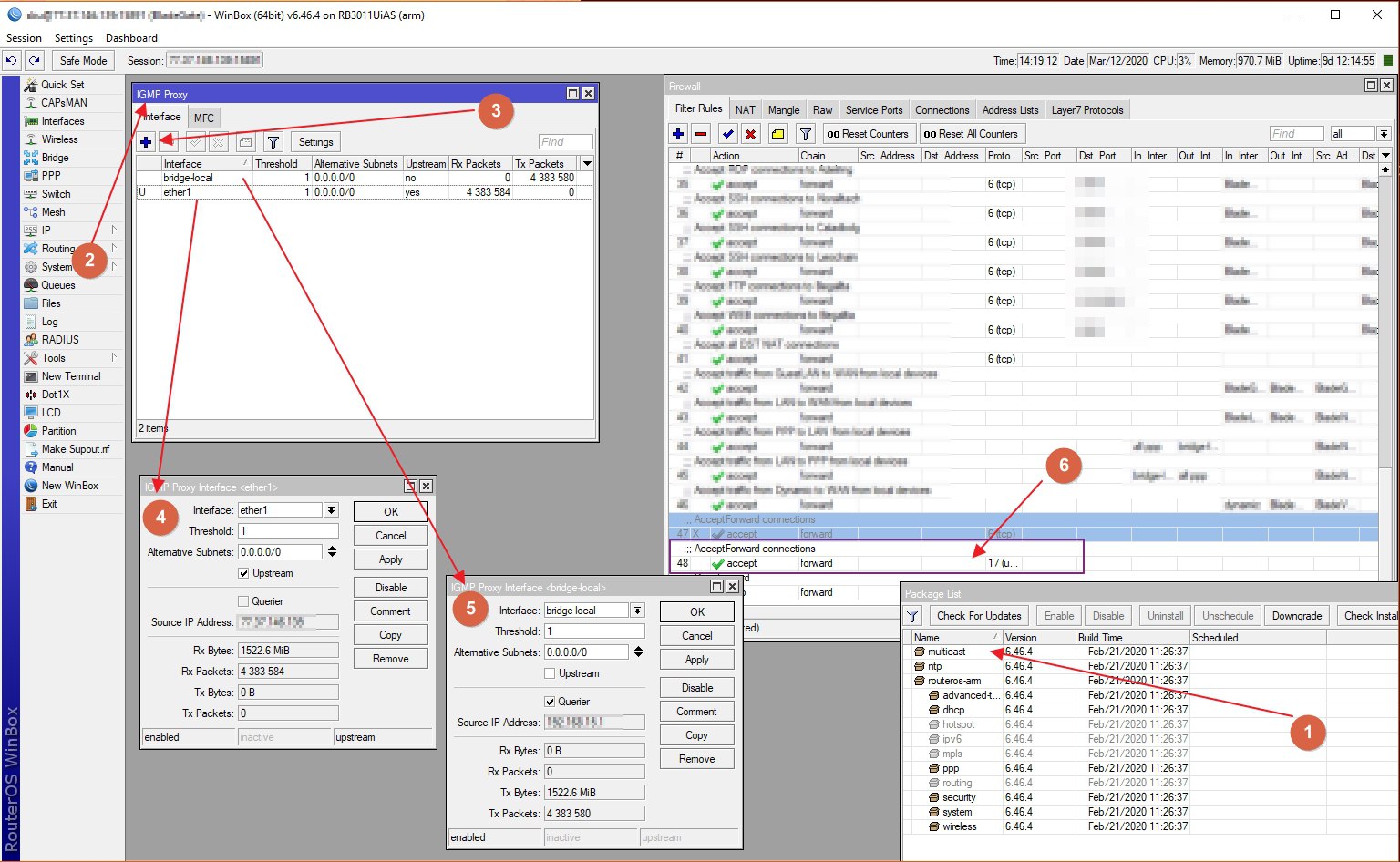Click Settings button in IGMP Proxy
1400x862 pixels.
315,142
